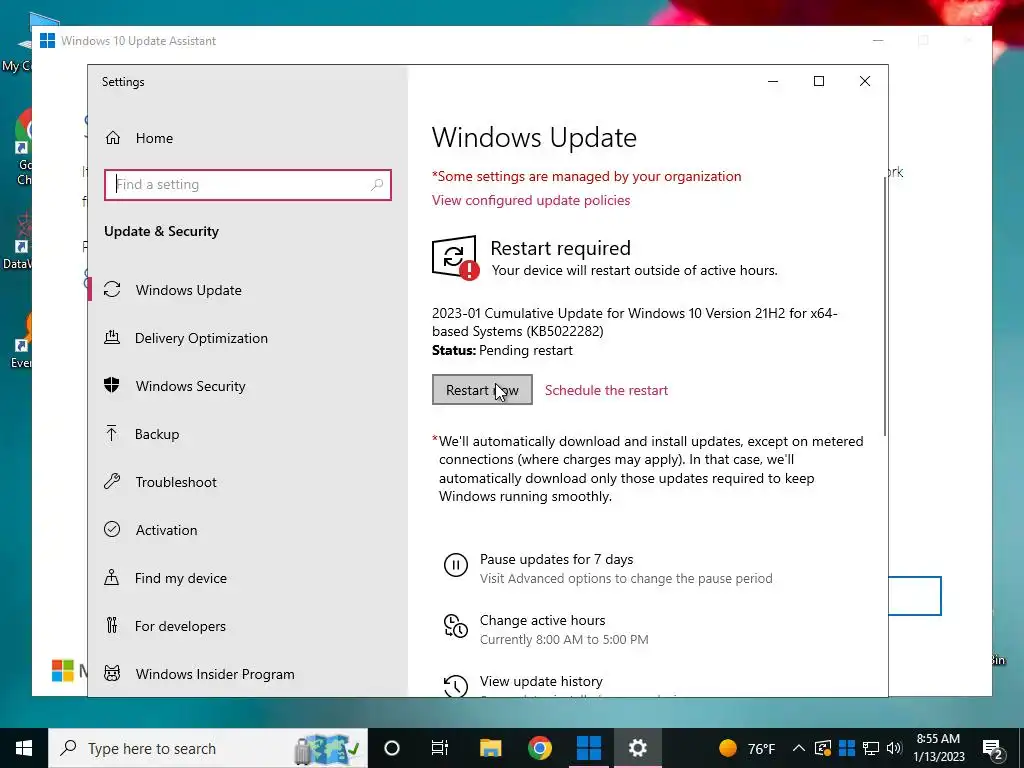Click the search magnifier in Find a setting
Viewport: 1024px width, 768px height.
377,185
